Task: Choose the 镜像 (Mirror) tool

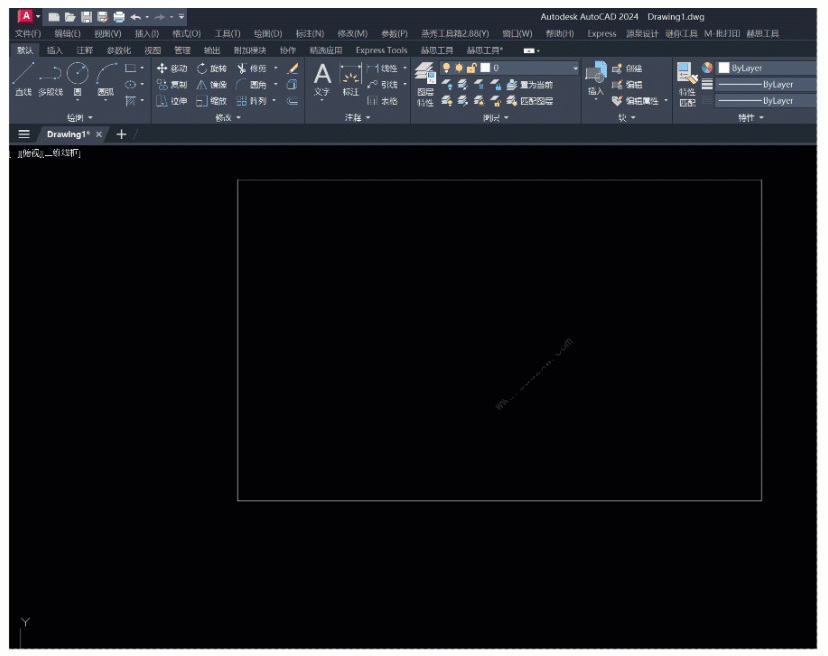Action: 211,85
